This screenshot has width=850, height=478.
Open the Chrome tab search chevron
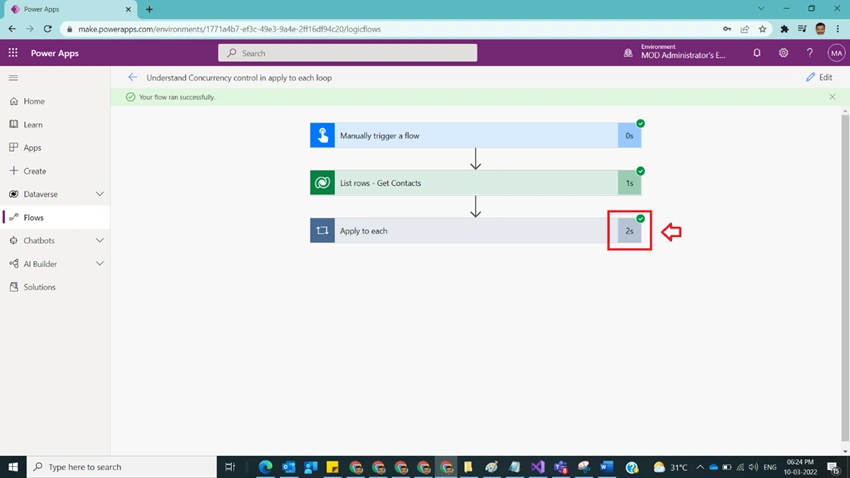pyautogui.click(x=761, y=9)
